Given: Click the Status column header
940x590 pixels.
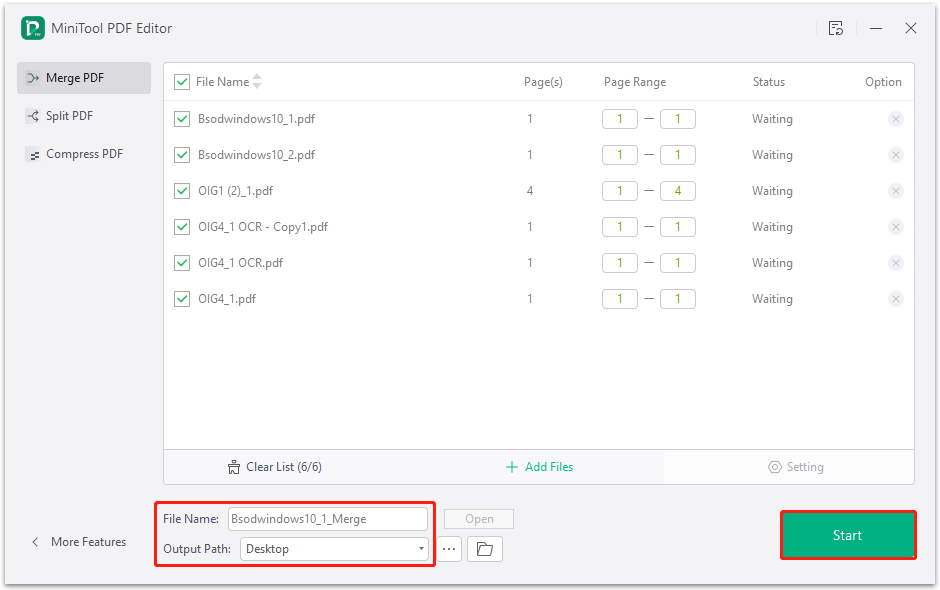Looking at the screenshot, I should click(769, 82).
